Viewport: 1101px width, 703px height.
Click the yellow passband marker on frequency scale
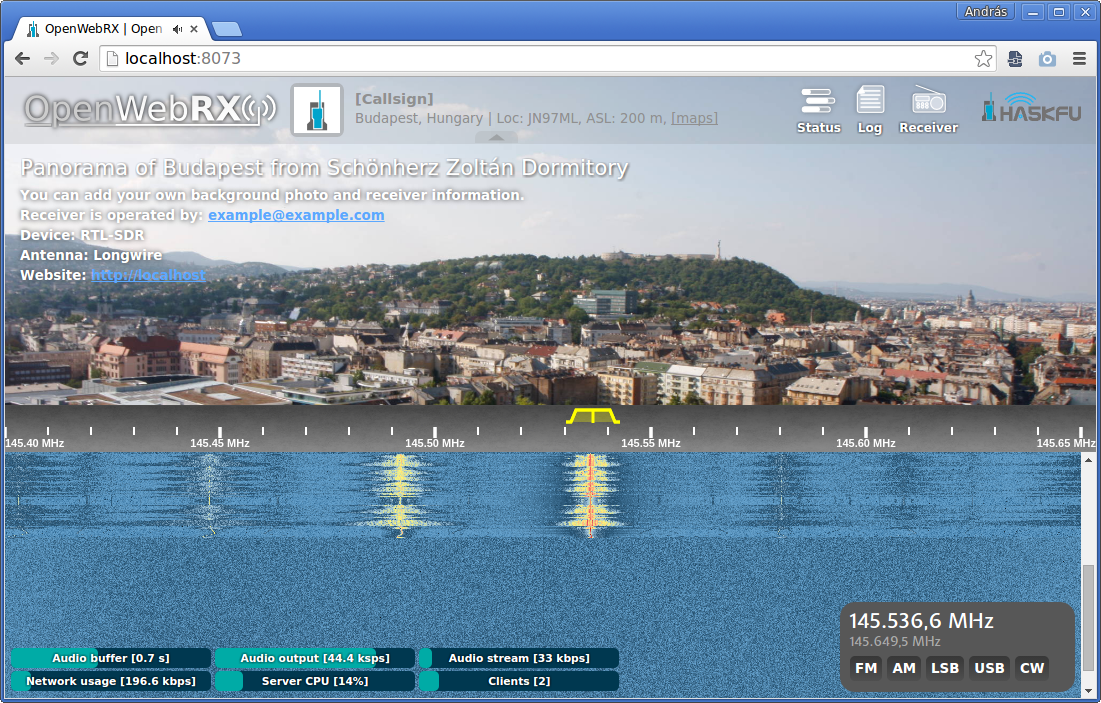tap(592, 415)
